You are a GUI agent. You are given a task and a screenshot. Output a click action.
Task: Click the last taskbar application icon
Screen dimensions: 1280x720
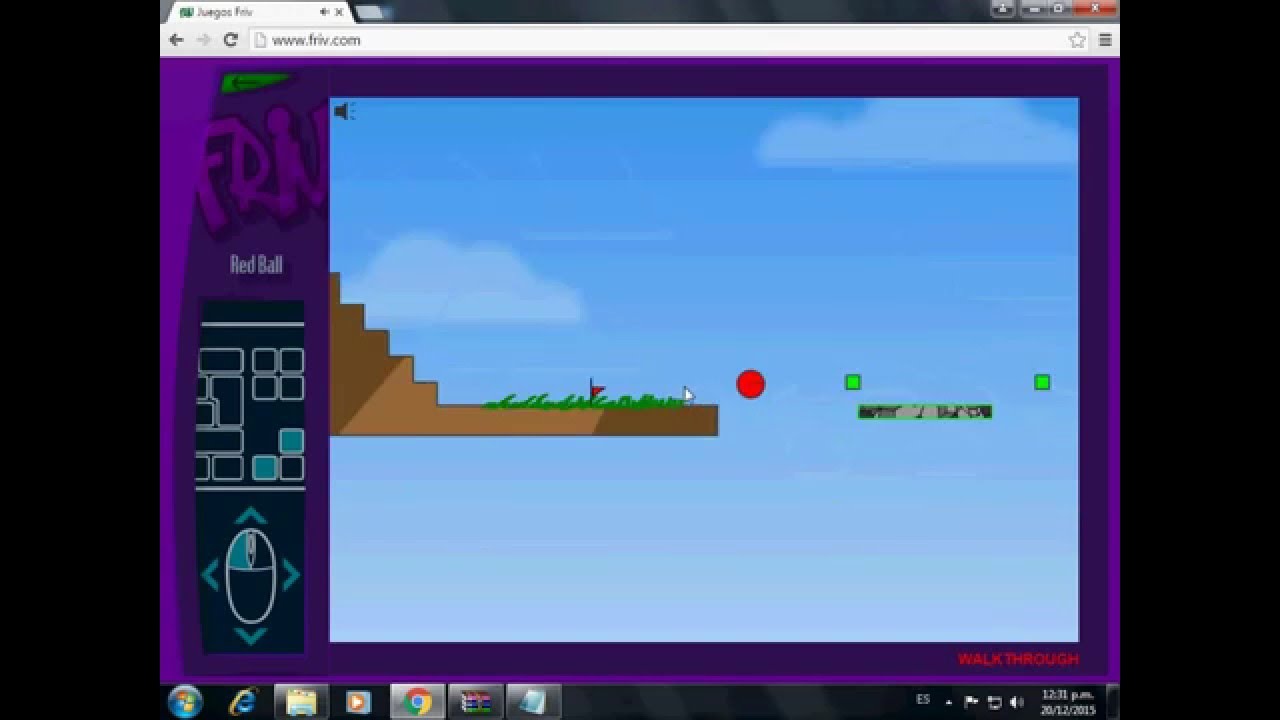(533, 702)
